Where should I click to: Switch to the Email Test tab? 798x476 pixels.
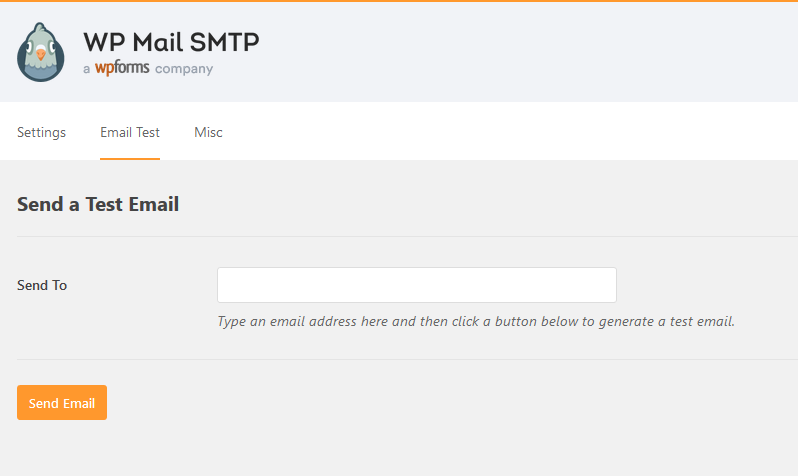coord(130,132)
